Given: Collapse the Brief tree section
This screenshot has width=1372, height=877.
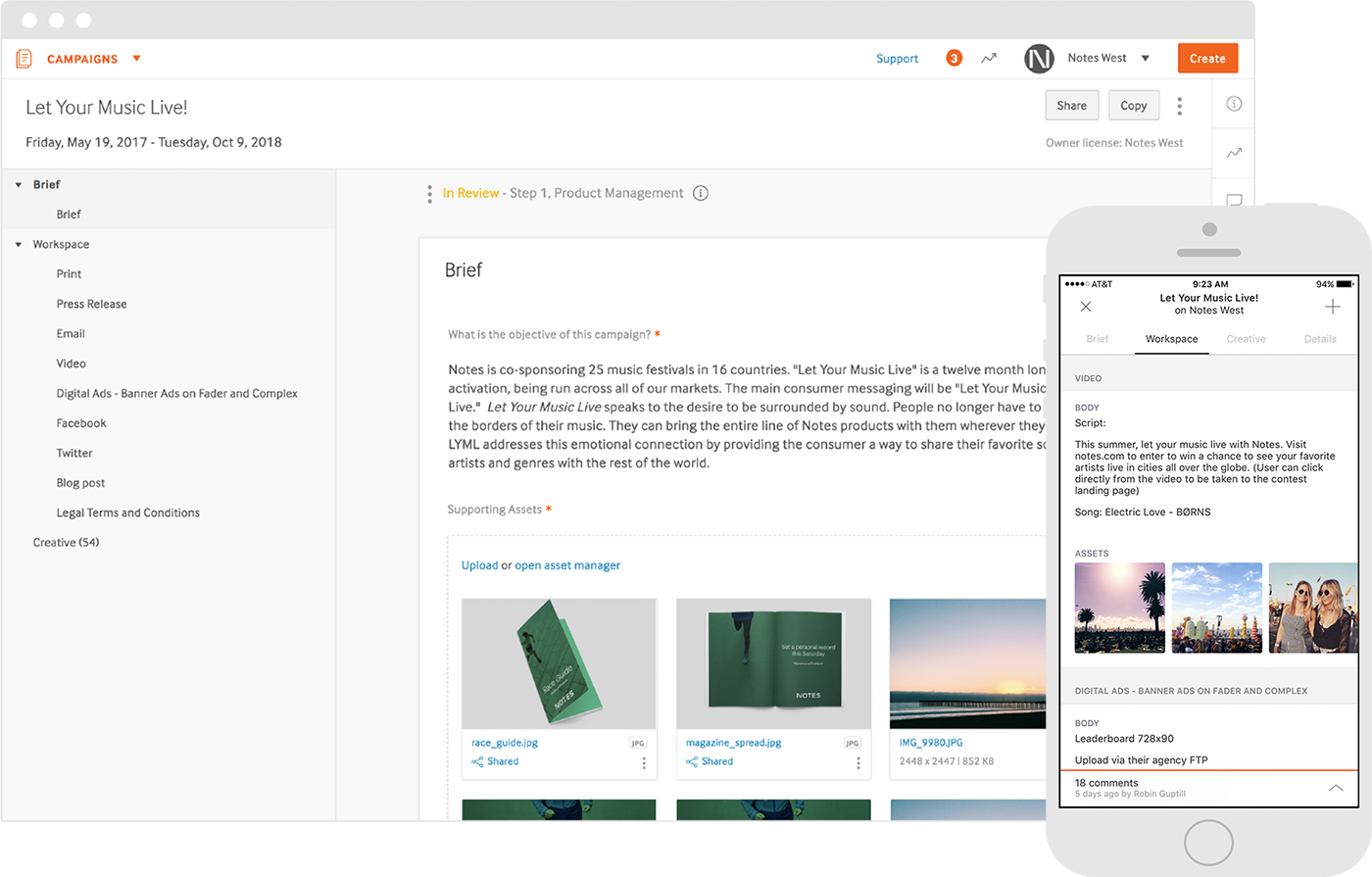Looking at the screenshot, I should pos(19,184).
